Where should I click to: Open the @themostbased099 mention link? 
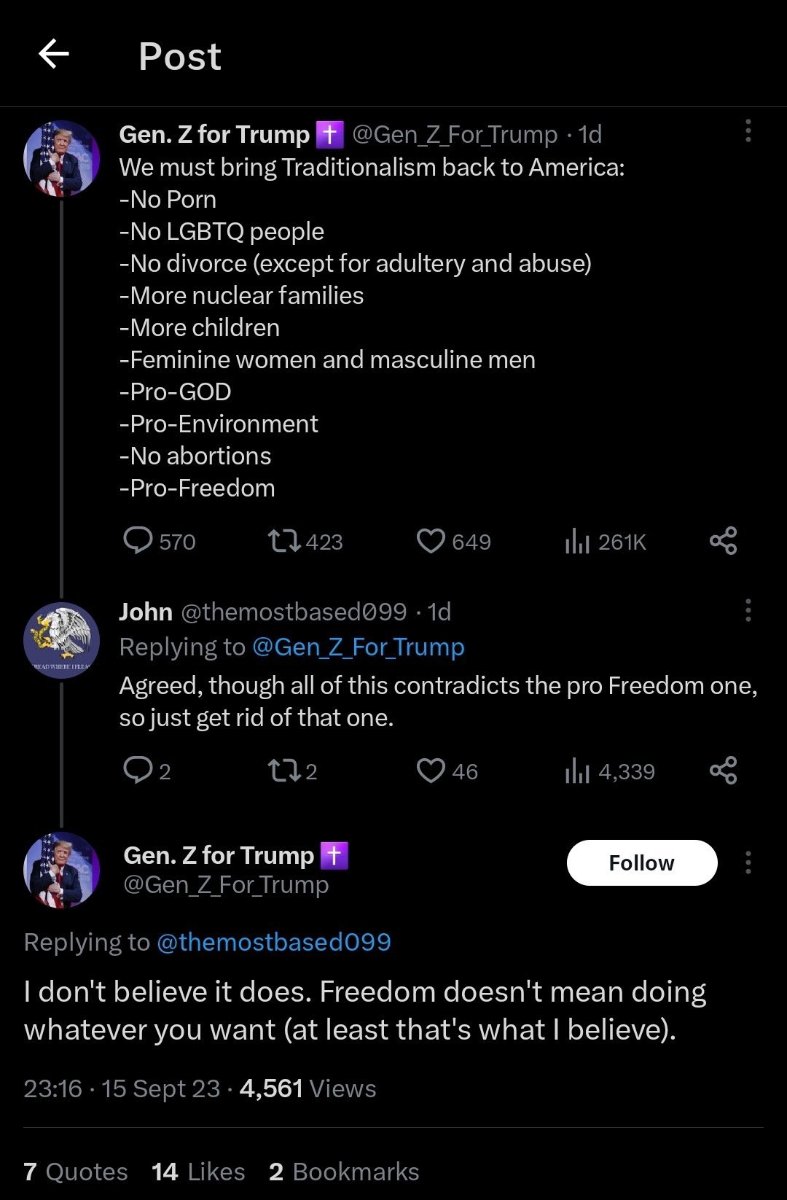point(269,942)
